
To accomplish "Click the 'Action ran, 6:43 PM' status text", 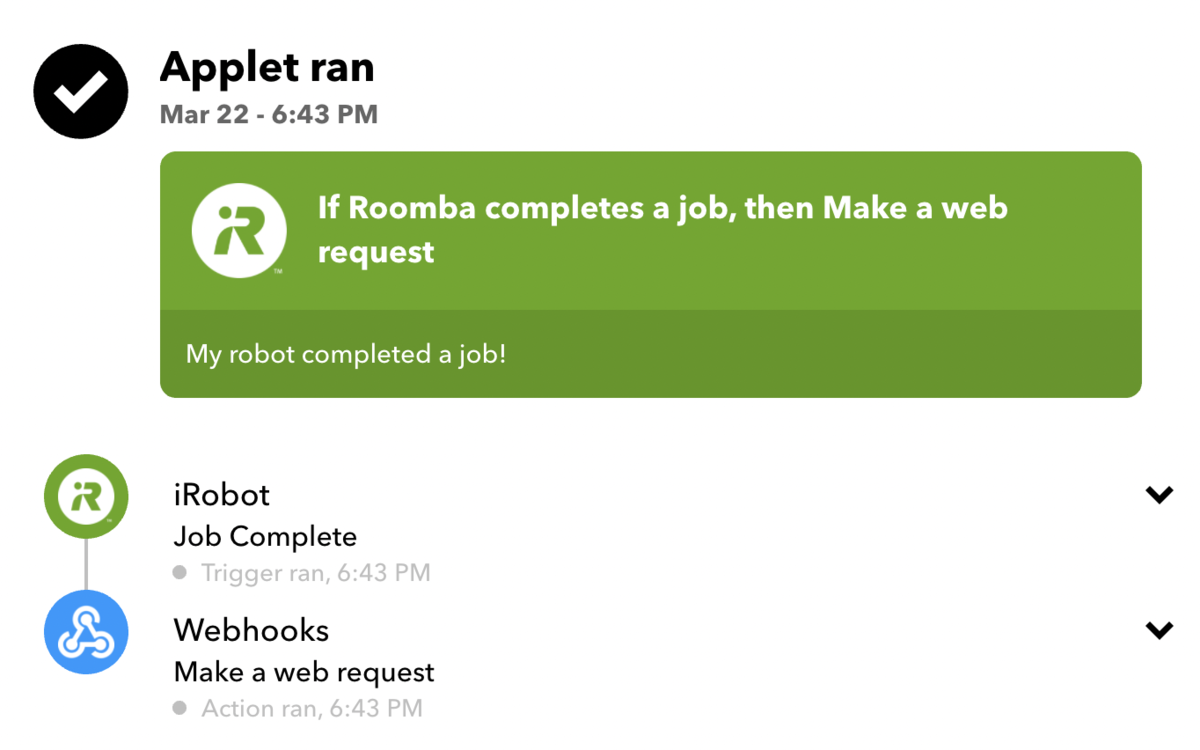I will 312,708.
